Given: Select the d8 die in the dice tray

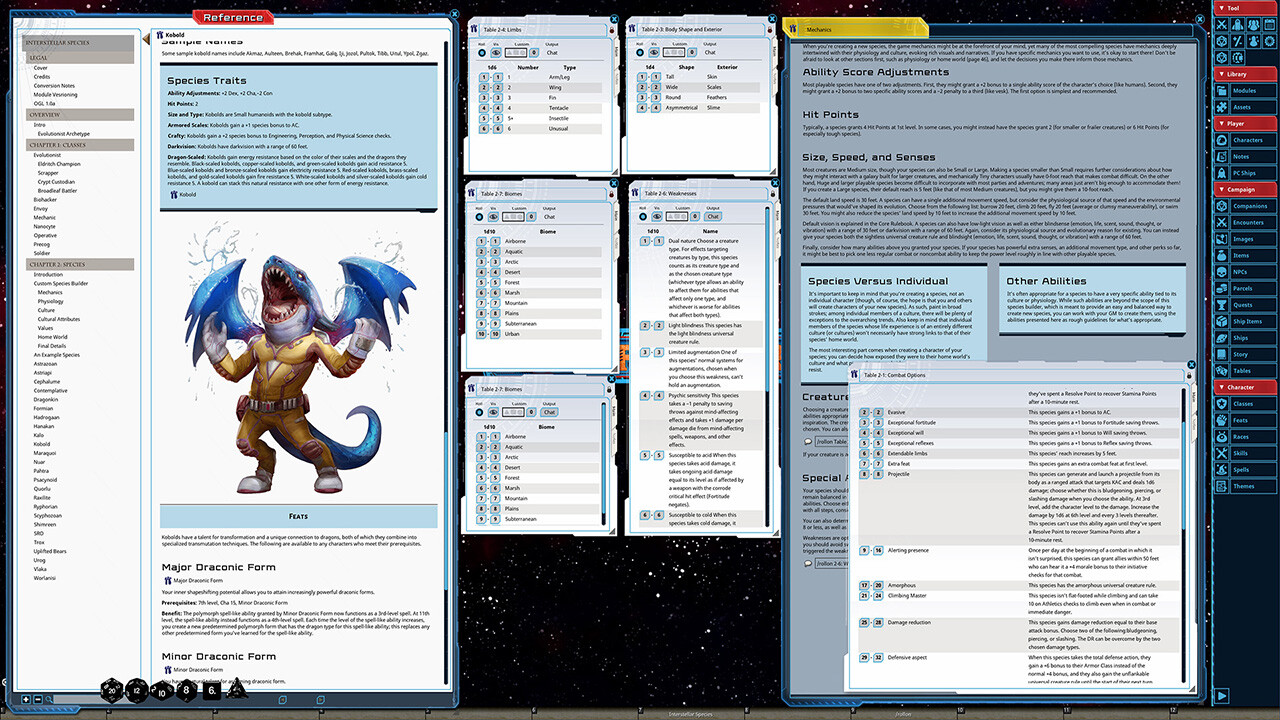Looking at the screenshot, I should pos(186,690).
